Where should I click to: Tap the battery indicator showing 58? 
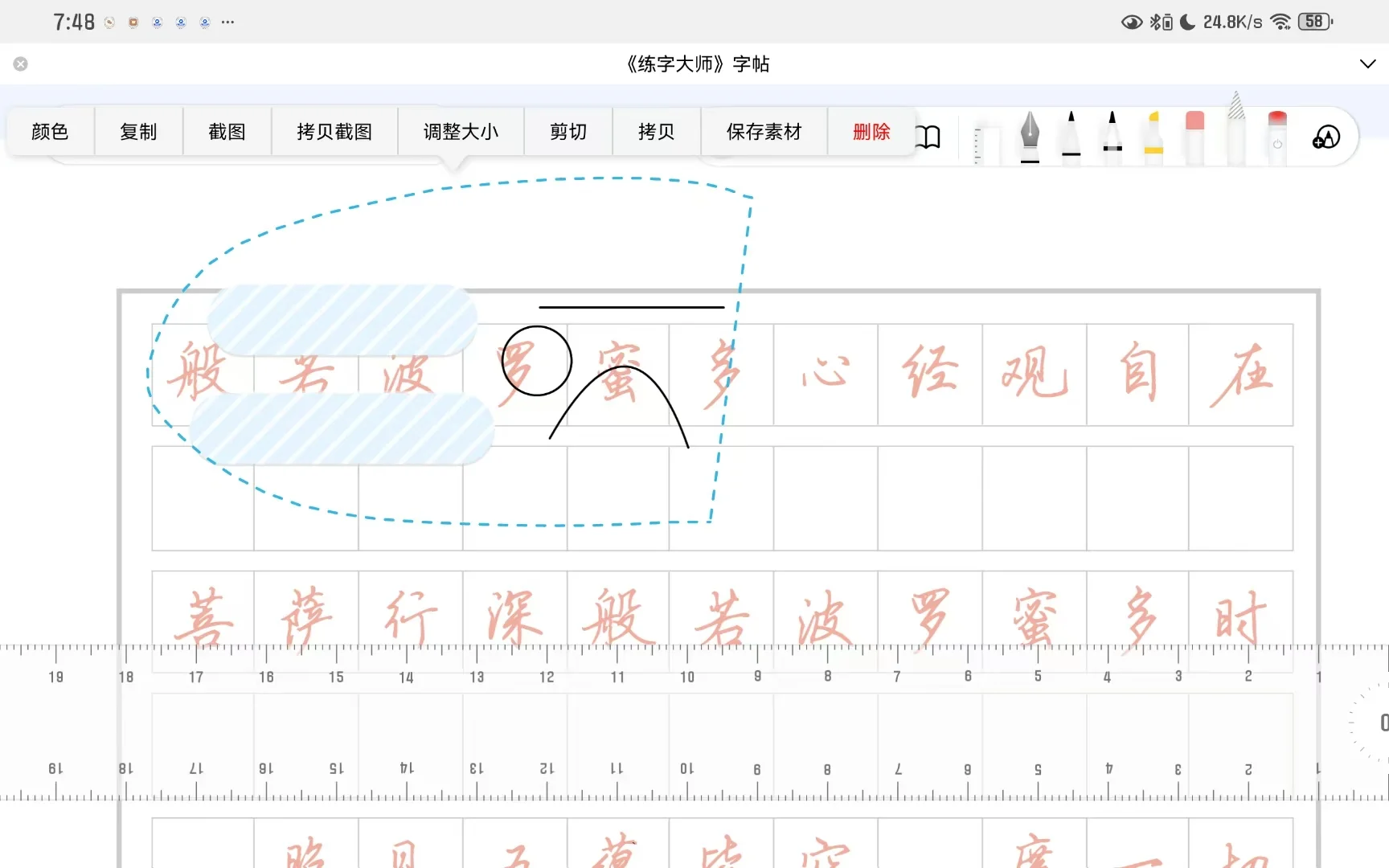click(x=1315, y=22)
